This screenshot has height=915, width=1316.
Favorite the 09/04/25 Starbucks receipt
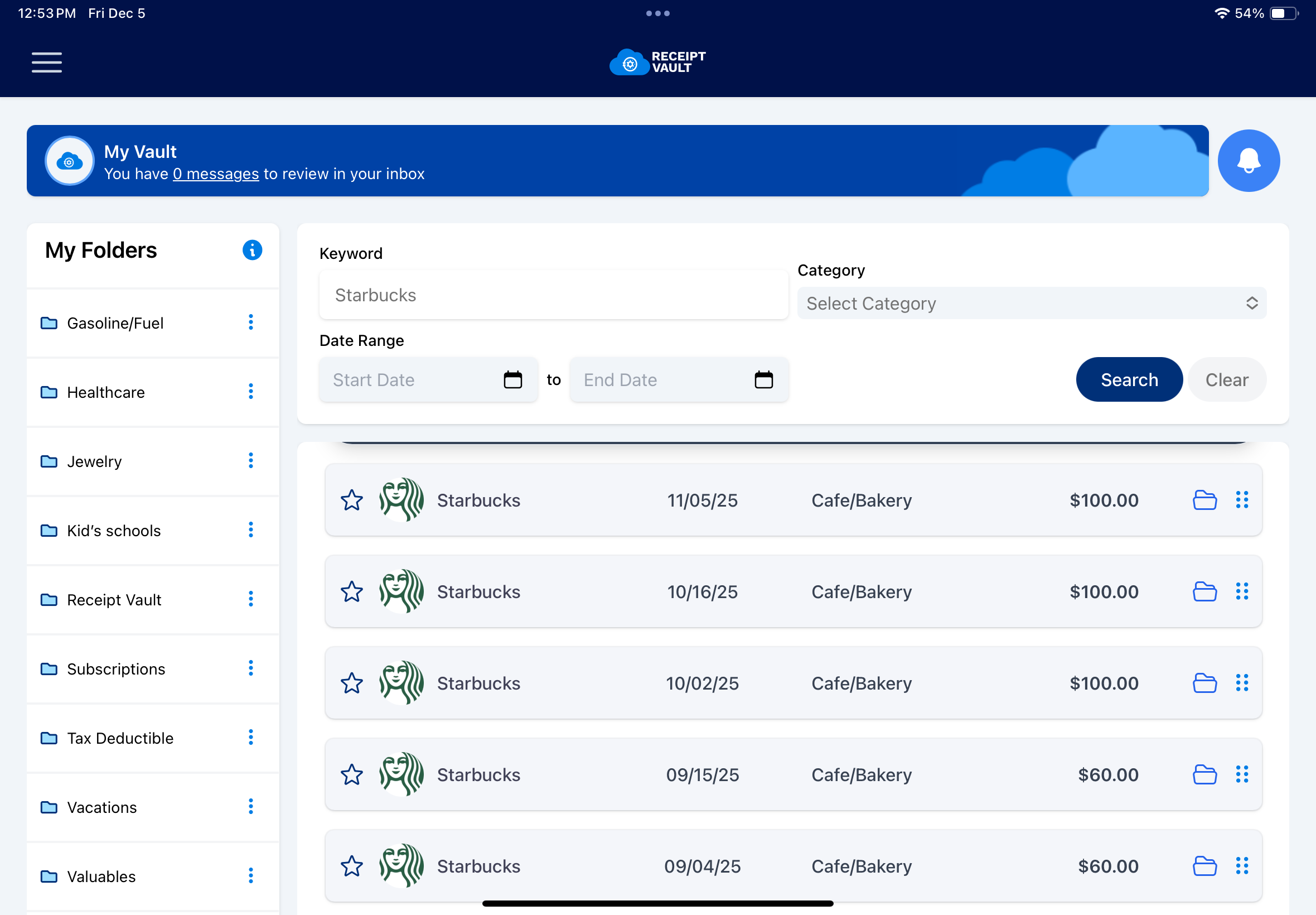click(352, 866)
